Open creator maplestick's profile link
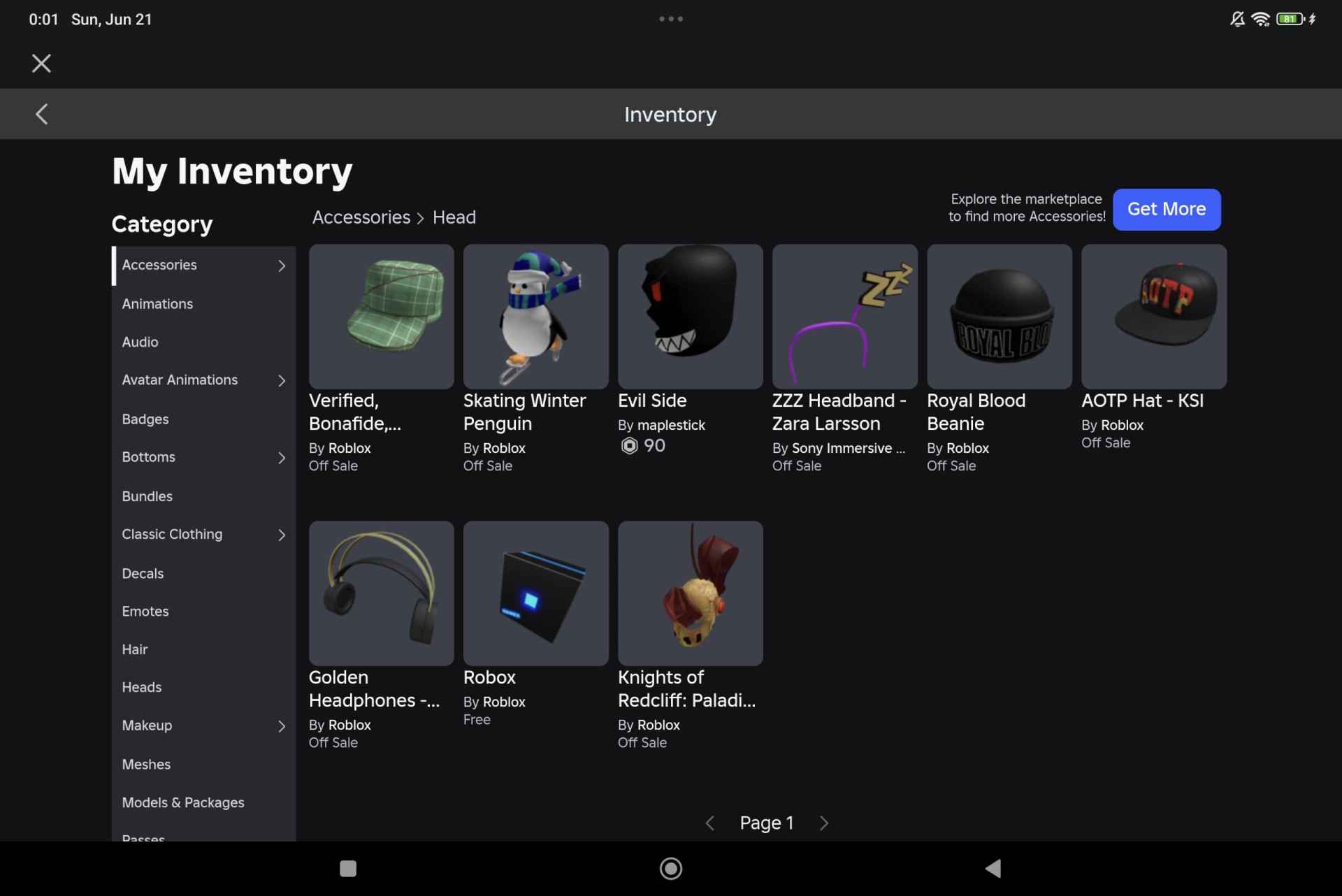The image size is (1342, 896). [x=671, y=425]
